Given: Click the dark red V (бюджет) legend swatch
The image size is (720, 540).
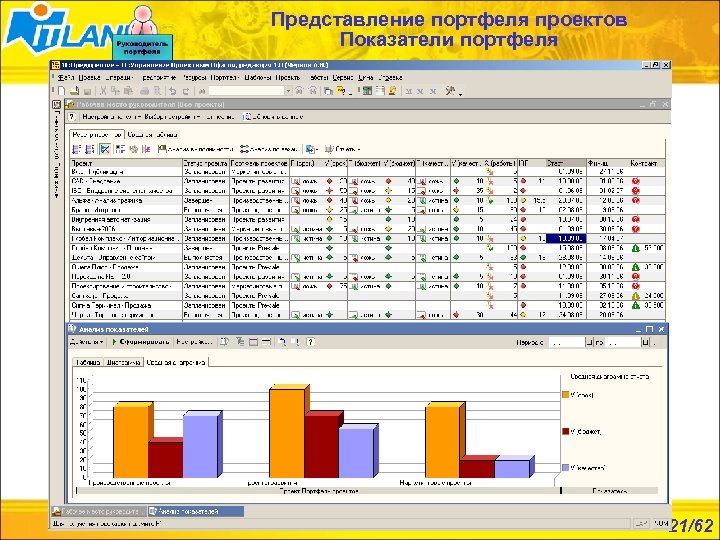Looking at the screenshot, I should [566, 431].
